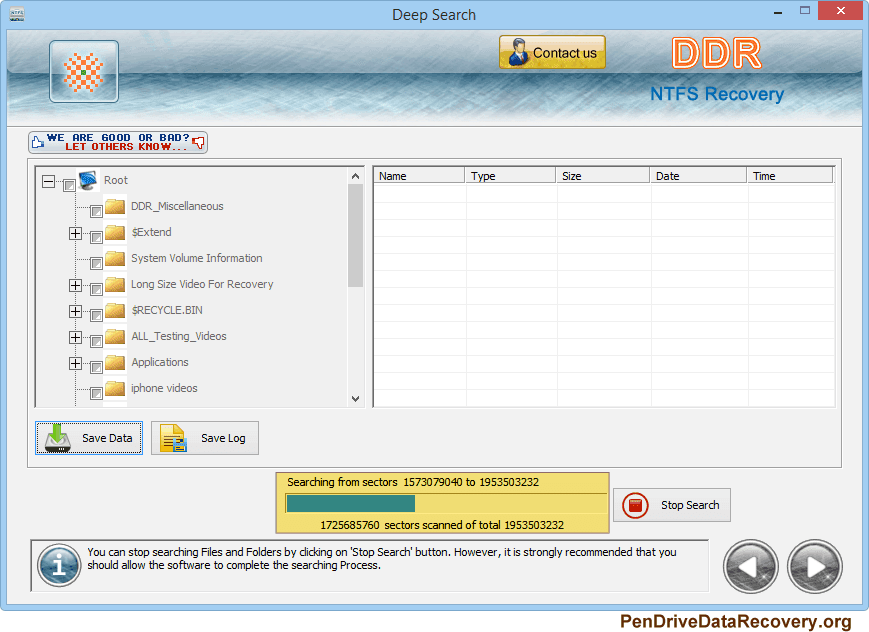This screenshot has height=632, width=869.
Task: Click the thumbs-up icon in feedback banner
Action: (x=38, y=142)
